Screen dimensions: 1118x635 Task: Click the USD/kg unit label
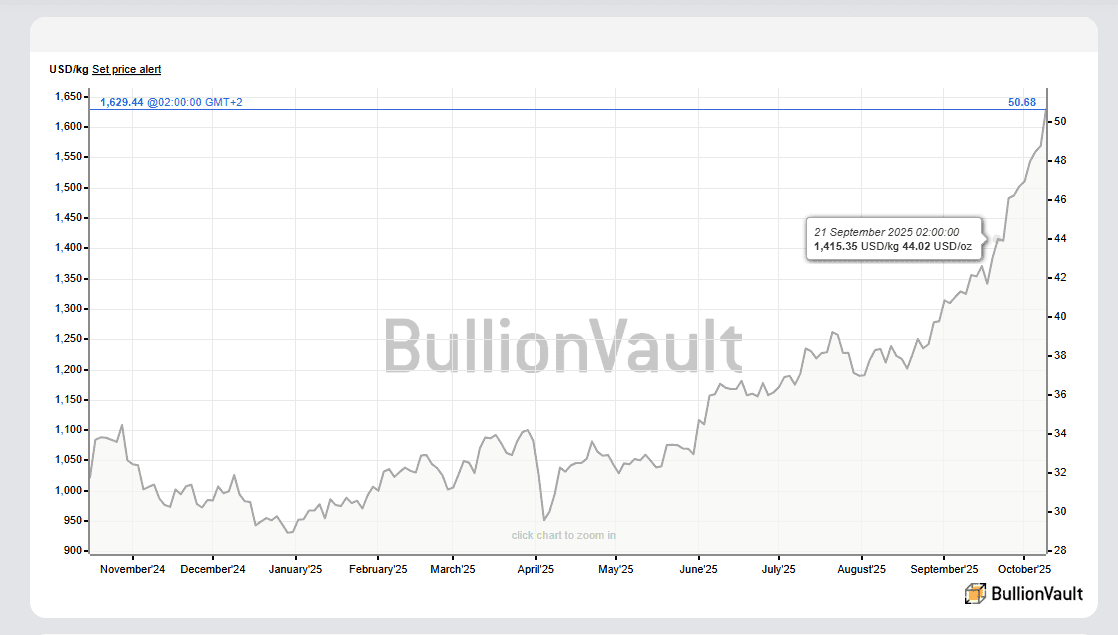[x=68, y=69]
